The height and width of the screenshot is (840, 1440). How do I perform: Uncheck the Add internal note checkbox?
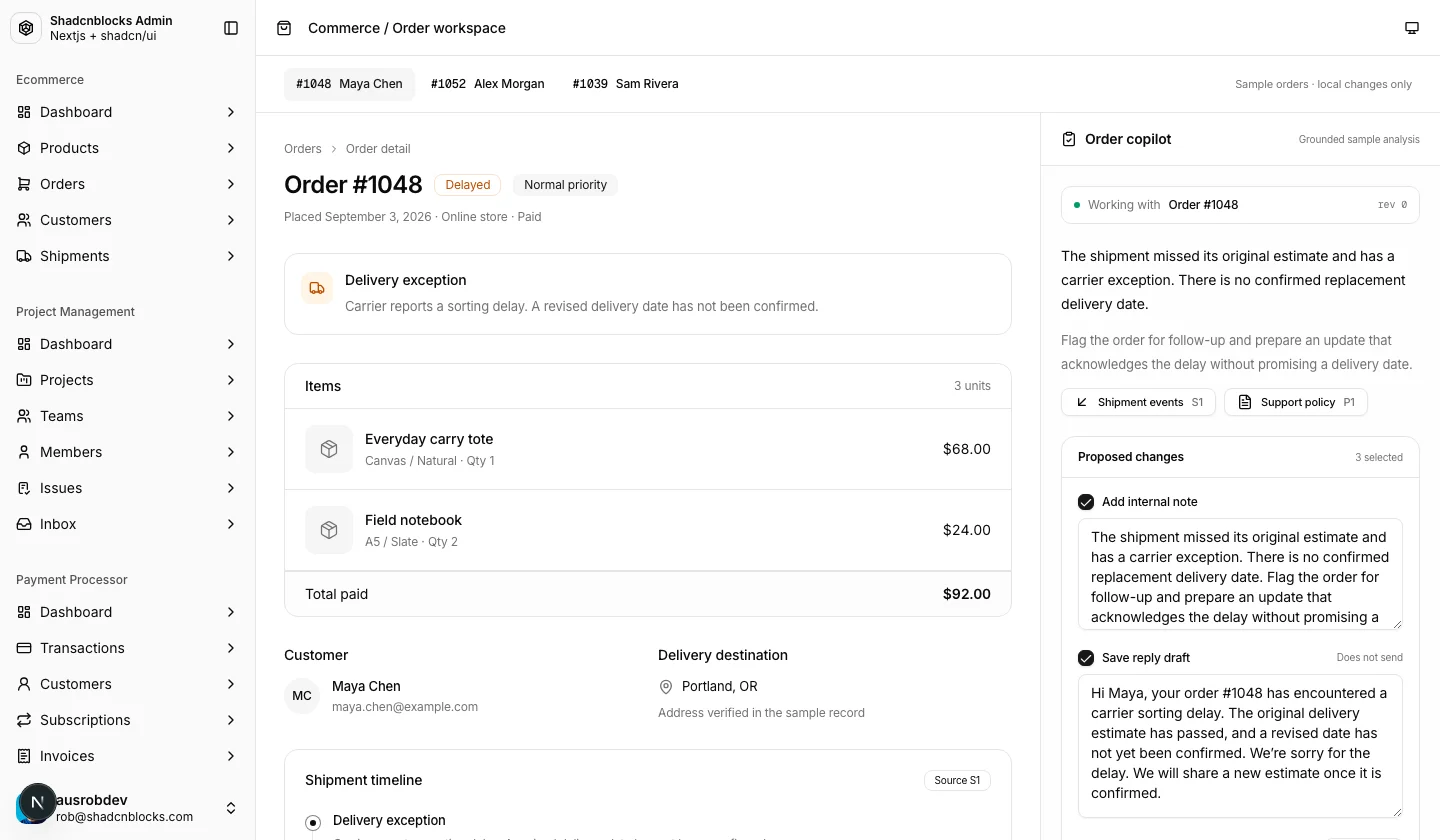tap(1086, 502)
